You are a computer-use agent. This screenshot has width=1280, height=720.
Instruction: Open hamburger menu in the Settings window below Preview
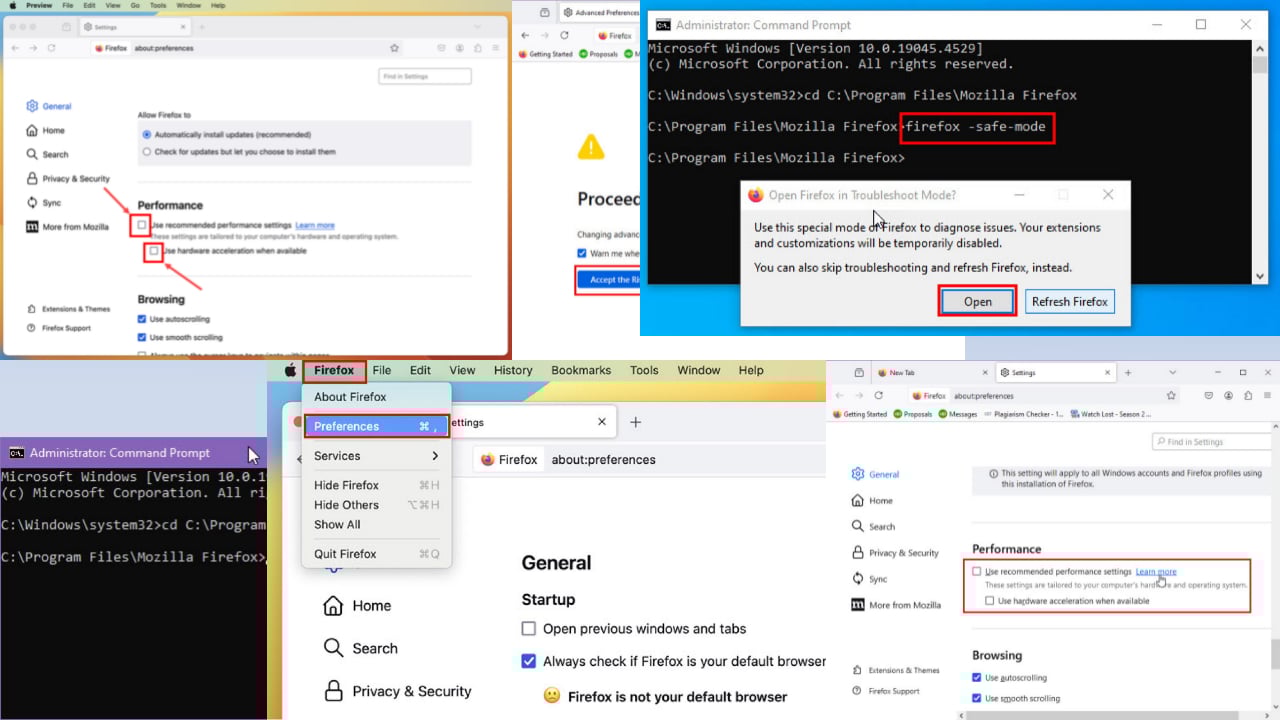point(496,48)
